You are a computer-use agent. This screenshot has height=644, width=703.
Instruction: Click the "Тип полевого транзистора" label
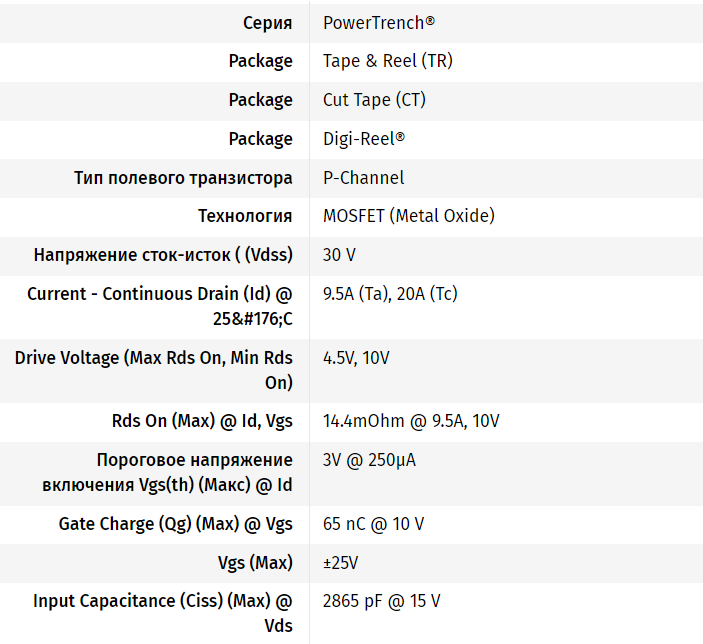183,178
